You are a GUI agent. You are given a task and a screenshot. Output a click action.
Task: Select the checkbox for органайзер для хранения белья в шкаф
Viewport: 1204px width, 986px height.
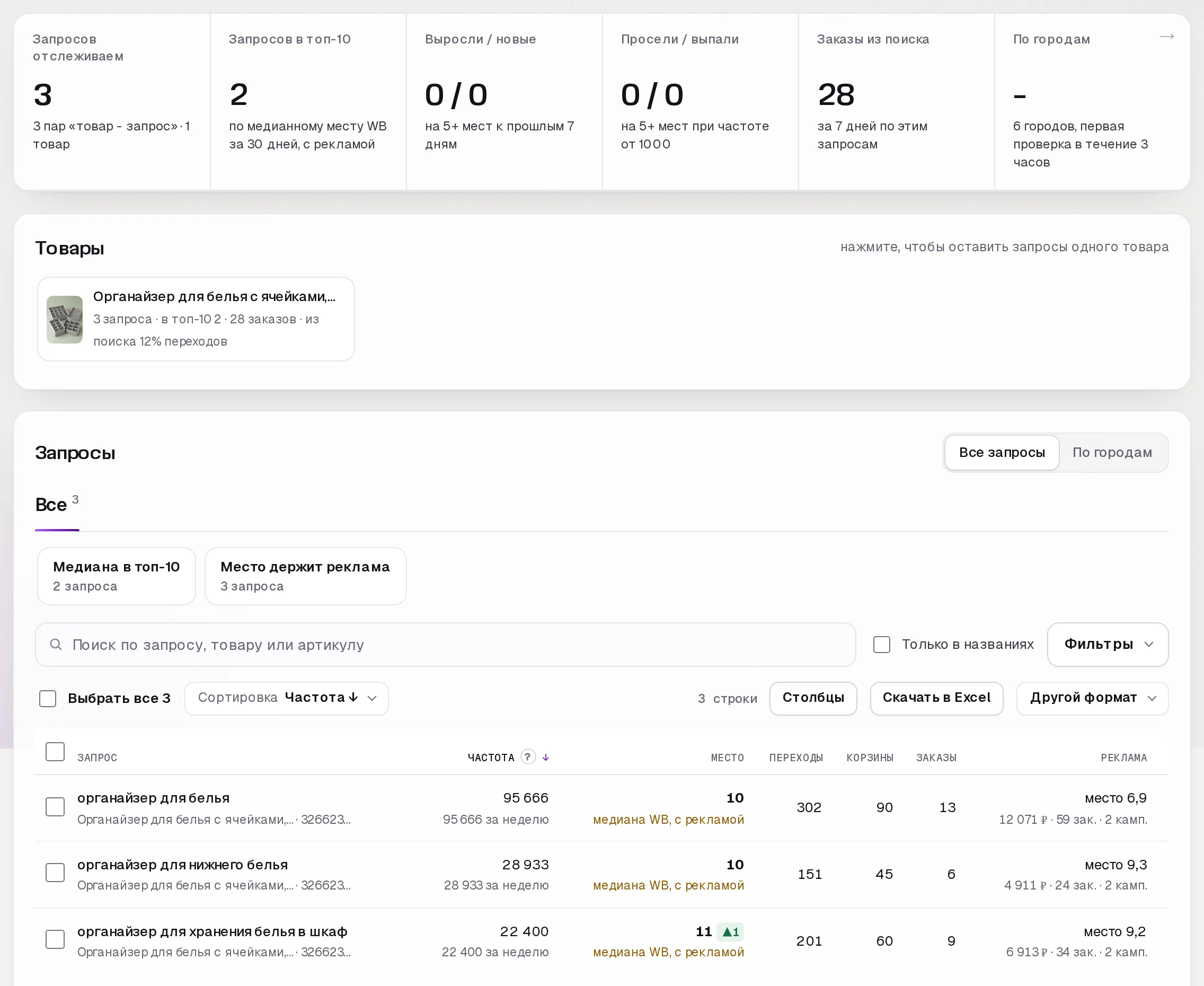pyautogui.click(x=55, y=939)
